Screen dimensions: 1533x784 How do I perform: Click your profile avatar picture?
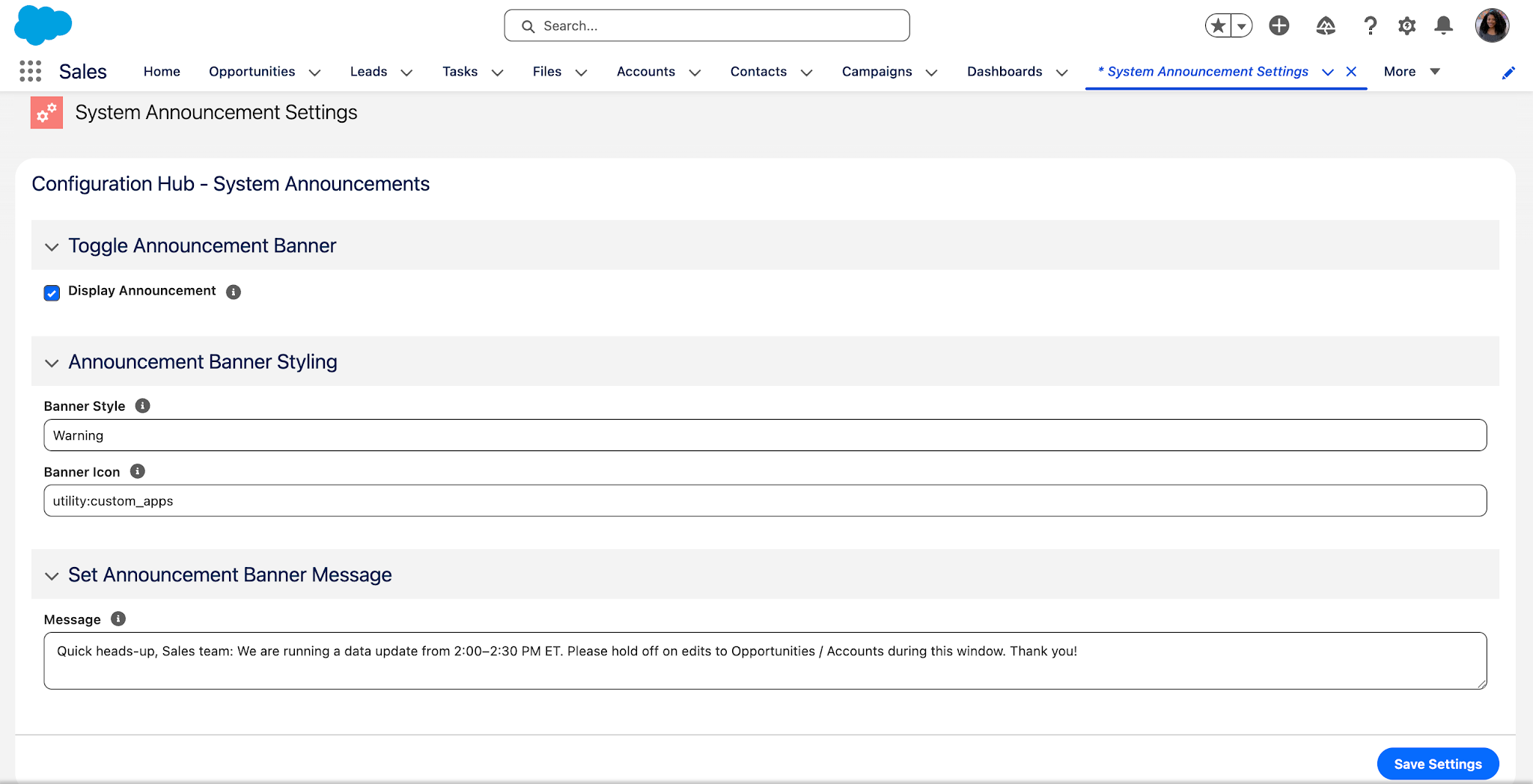(1494, 25)
